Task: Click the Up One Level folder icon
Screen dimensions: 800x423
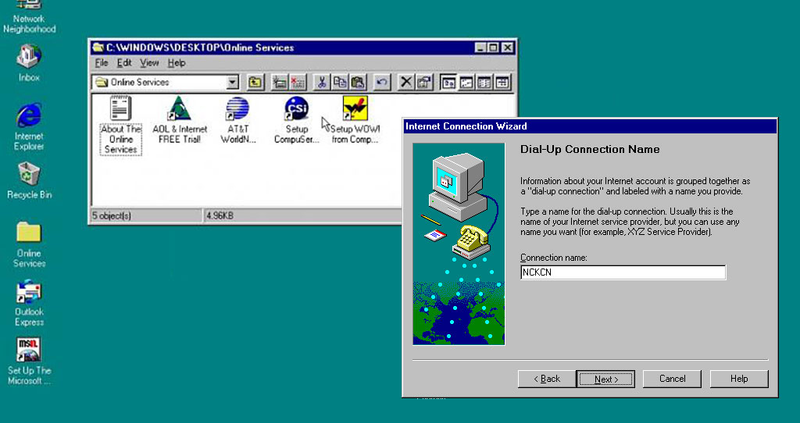Action: tap(255, 82)
